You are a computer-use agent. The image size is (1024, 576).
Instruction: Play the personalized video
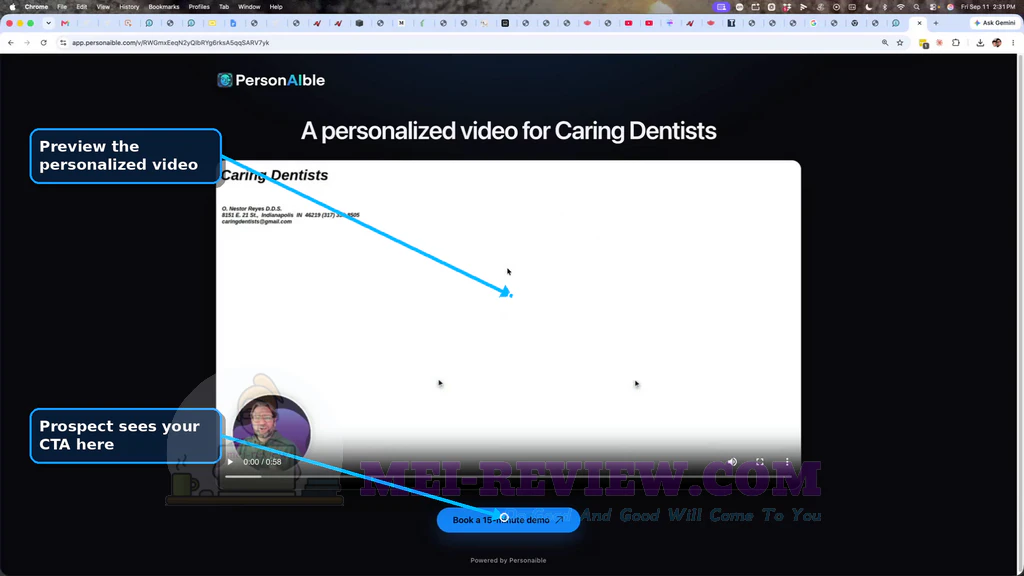230,462
